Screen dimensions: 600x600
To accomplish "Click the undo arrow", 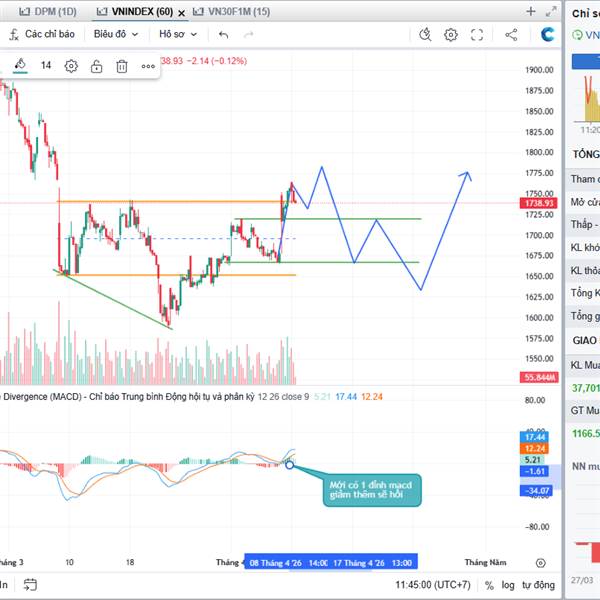I will pos(223,34).
